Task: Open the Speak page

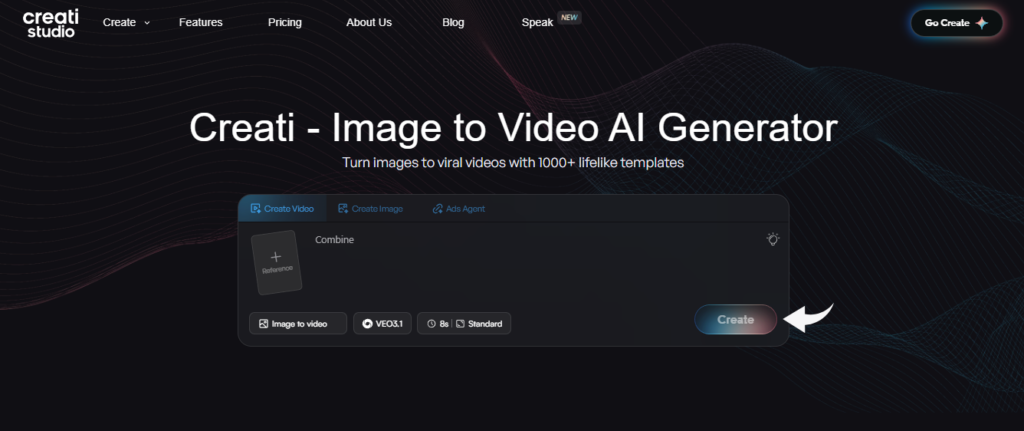Action: click(x=537, y=22)
